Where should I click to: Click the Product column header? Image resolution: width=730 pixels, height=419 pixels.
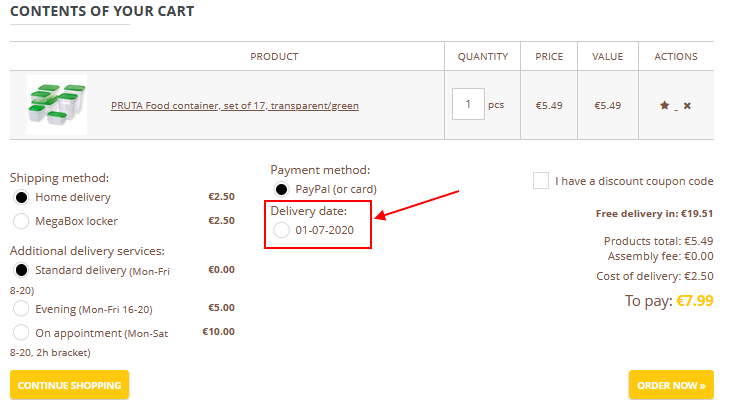coord(274,57)
